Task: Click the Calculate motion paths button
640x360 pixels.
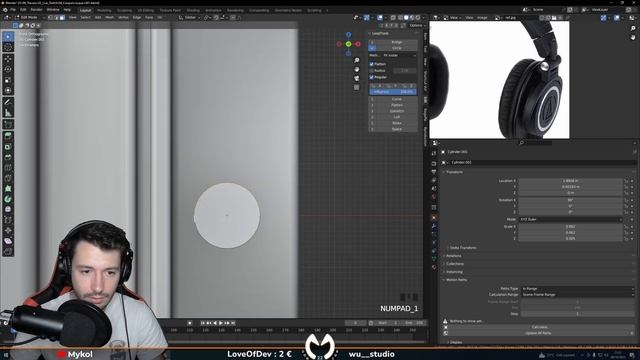Action: pos(540,327)
